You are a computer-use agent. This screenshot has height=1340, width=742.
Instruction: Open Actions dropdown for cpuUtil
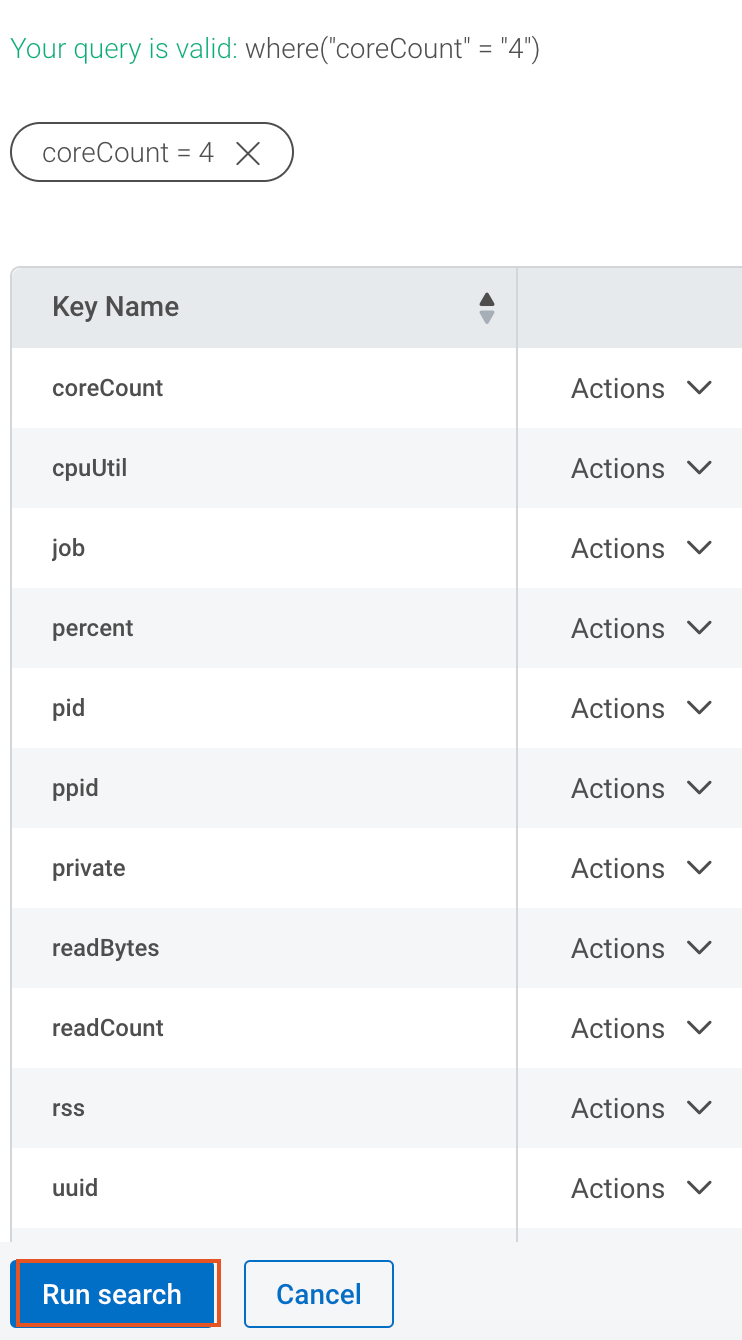[x=641, y=468]
